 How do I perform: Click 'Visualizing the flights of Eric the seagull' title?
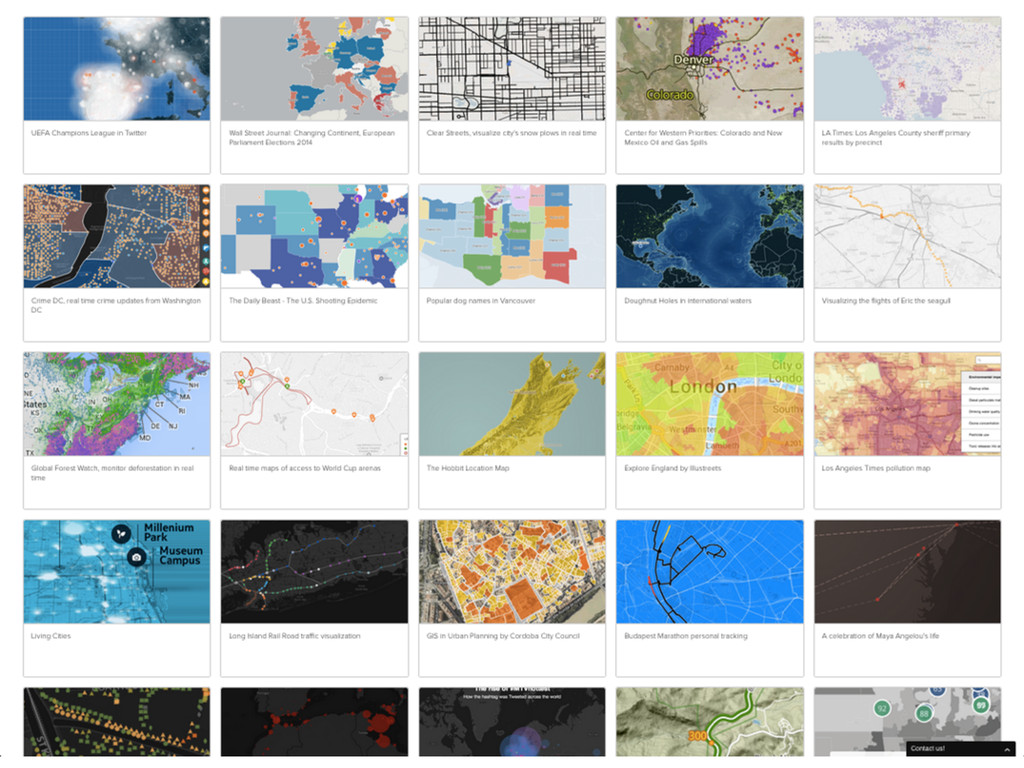point(886,301)
